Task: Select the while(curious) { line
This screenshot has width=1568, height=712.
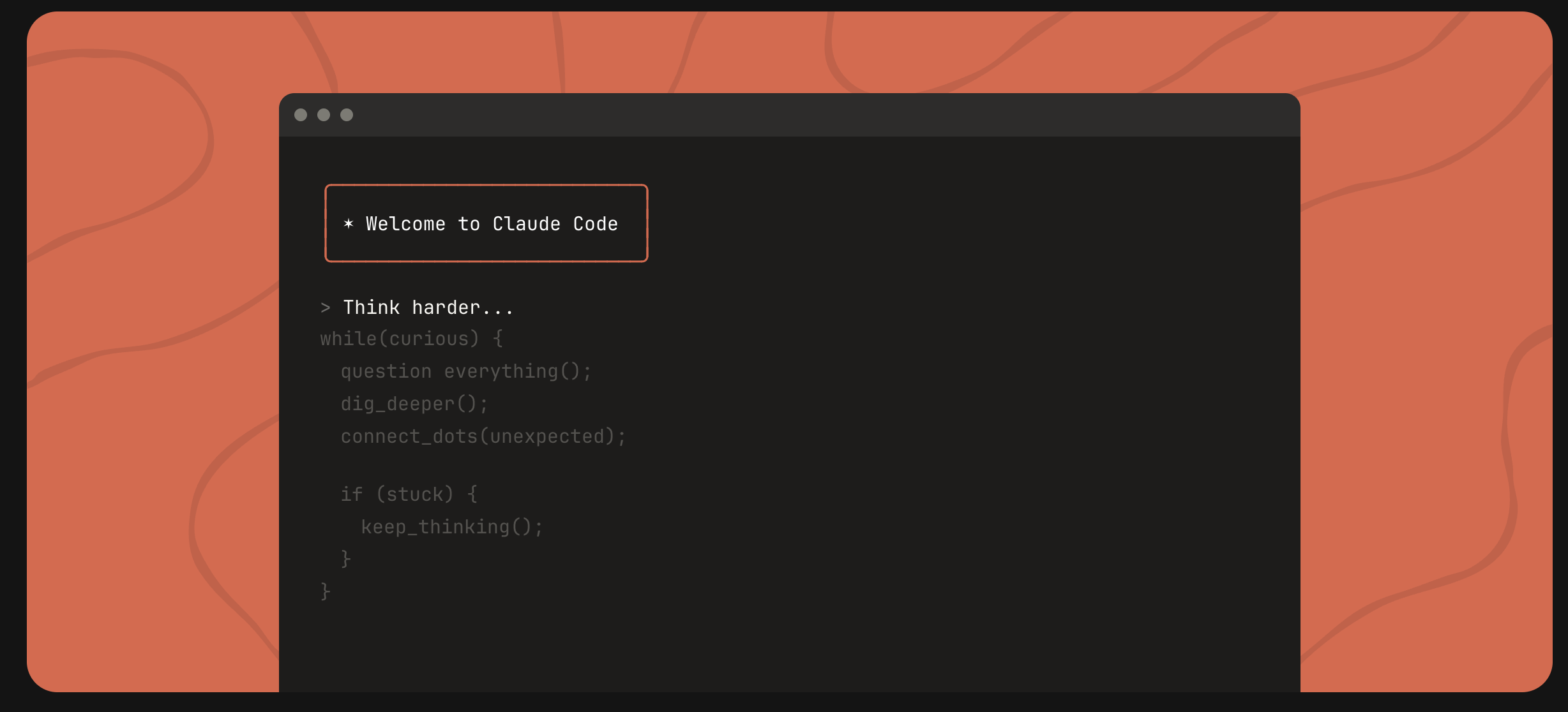Action: click(x=412, y=339)
